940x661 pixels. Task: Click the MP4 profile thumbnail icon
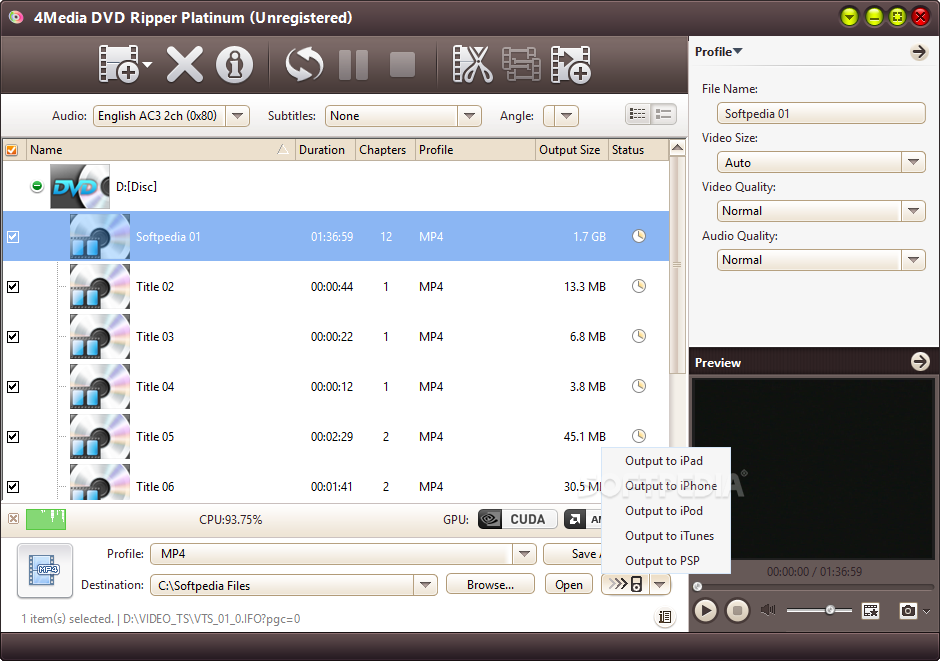click(45, 571)
